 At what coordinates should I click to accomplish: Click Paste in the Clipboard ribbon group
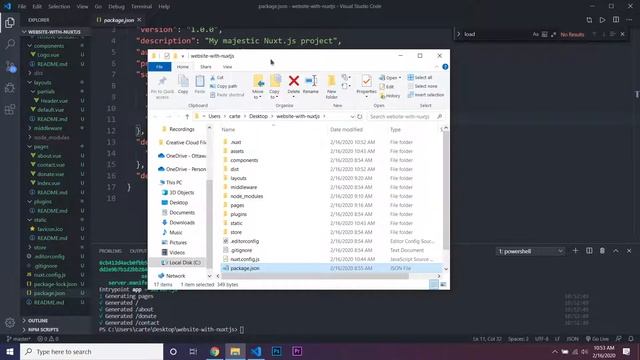tap(200, 84)
